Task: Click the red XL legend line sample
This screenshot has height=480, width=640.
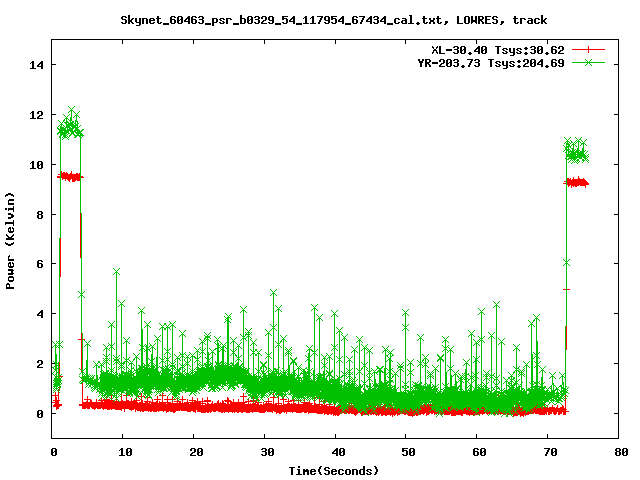Action: tap(588, 50)
